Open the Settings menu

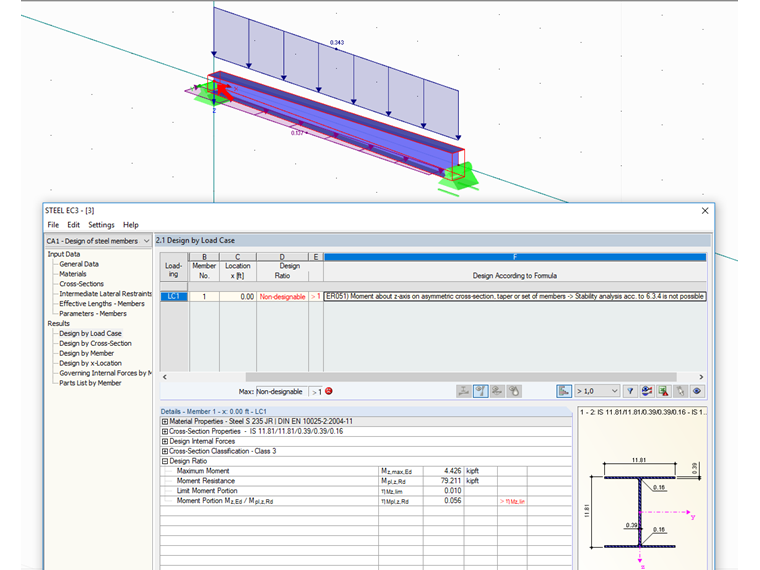coord(101,225)
